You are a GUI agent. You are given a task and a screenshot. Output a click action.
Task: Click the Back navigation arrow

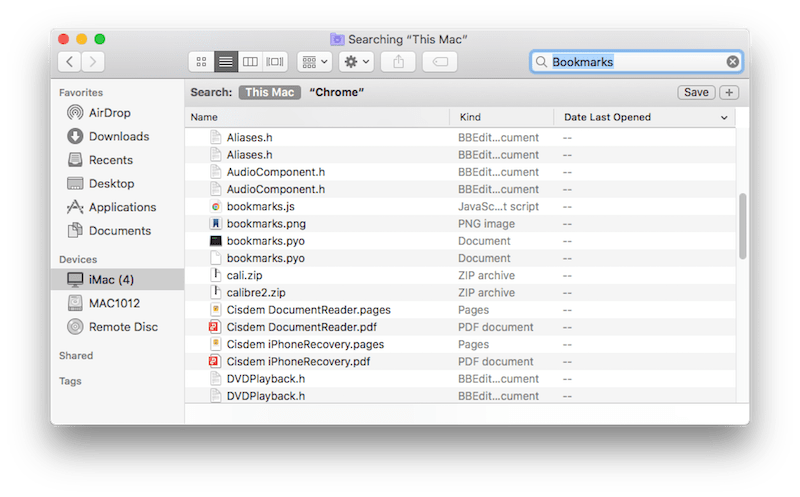(70, 62)
